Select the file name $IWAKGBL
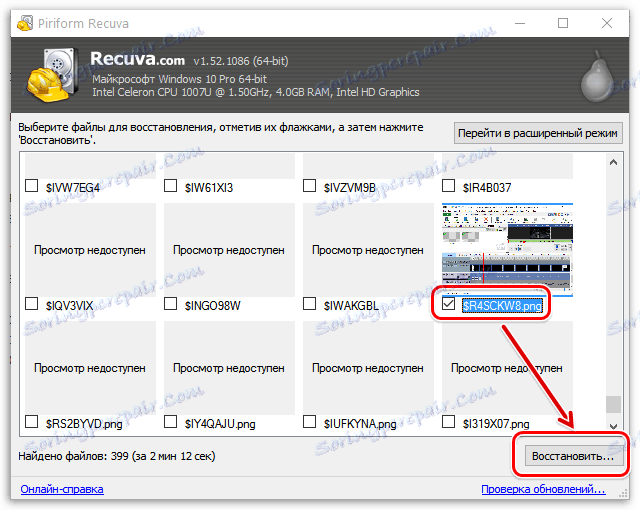The image size is (640, 510). coord(351,306)
